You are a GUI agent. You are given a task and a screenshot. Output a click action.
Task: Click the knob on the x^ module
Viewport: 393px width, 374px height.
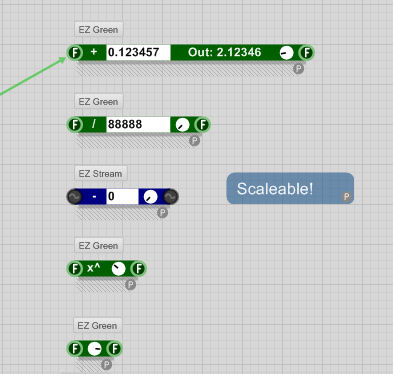[118, 269]
